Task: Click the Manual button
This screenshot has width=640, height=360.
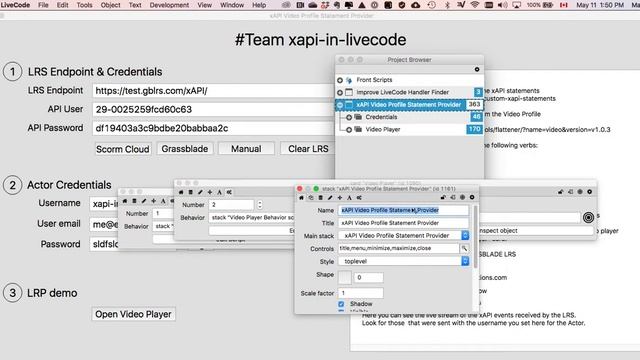Action: (x=246, y=149)
